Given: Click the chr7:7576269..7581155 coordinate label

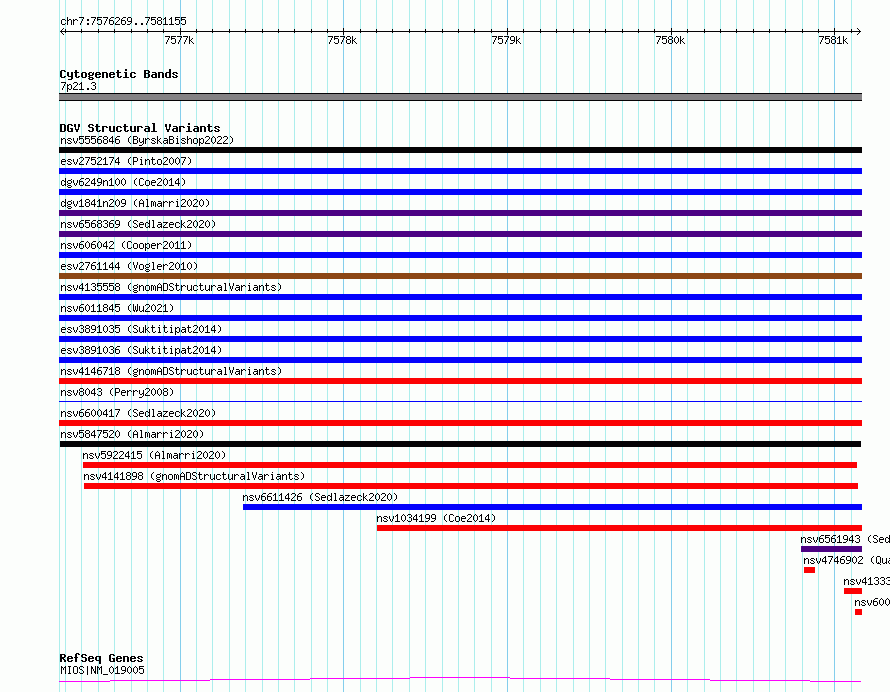Looking at the screenshot, I should pos(123,22).
